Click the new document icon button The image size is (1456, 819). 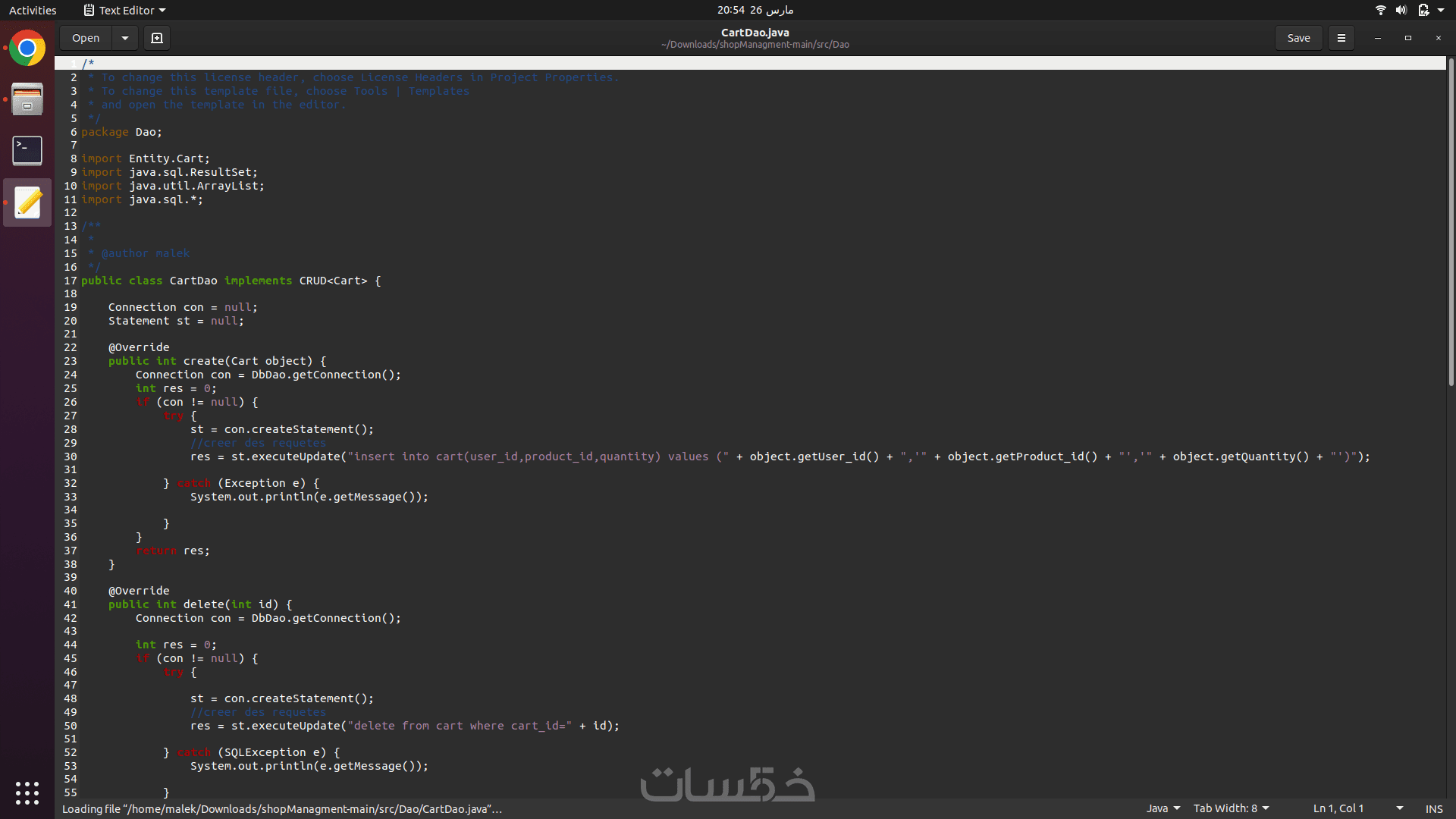157,38
